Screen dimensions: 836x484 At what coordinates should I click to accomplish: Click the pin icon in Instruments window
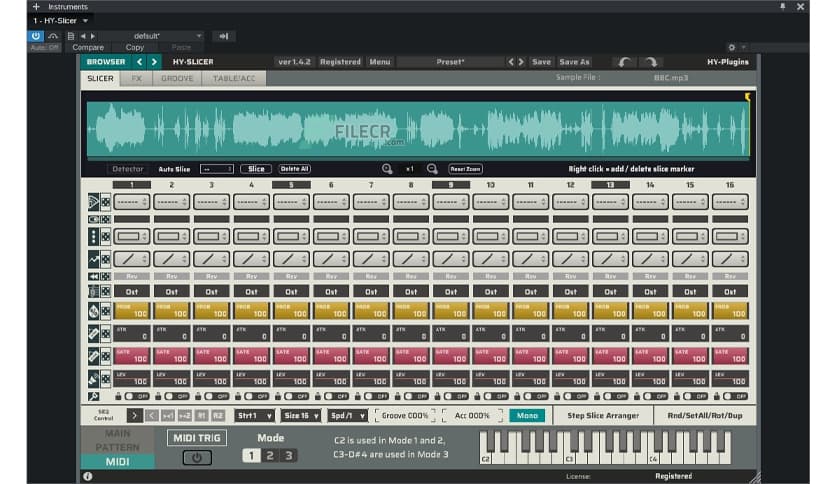783,7
